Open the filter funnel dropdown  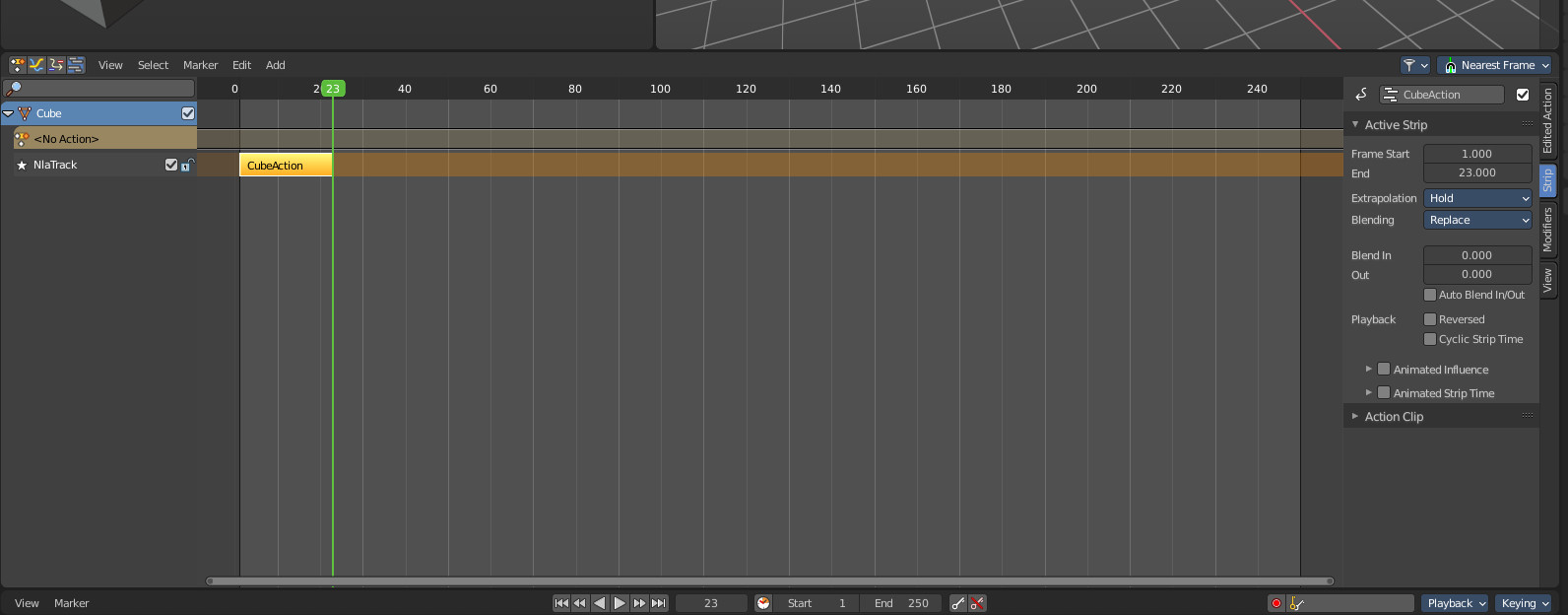point(1415,65)
